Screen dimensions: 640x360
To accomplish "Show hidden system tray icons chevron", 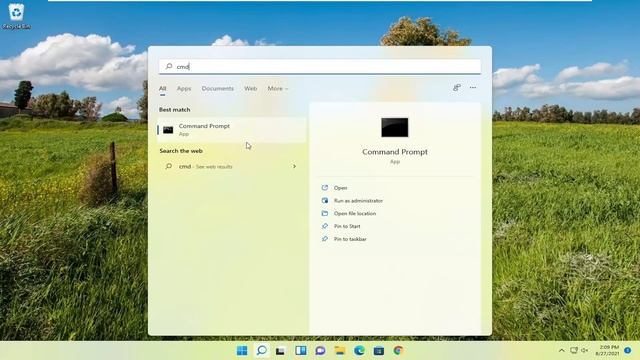I will 562,351.
